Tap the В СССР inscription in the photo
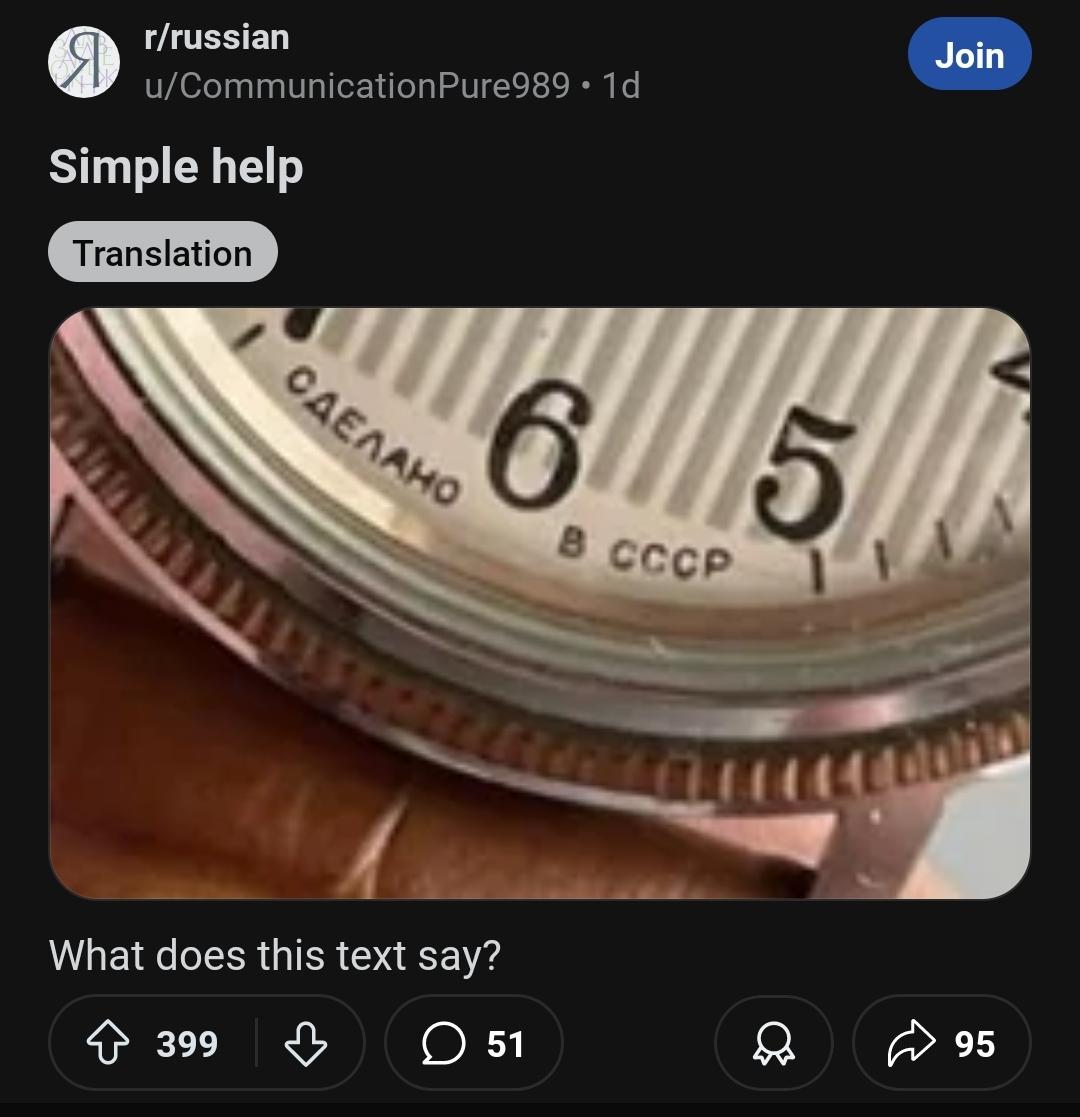1080x1117 pixels. (645, 554)
